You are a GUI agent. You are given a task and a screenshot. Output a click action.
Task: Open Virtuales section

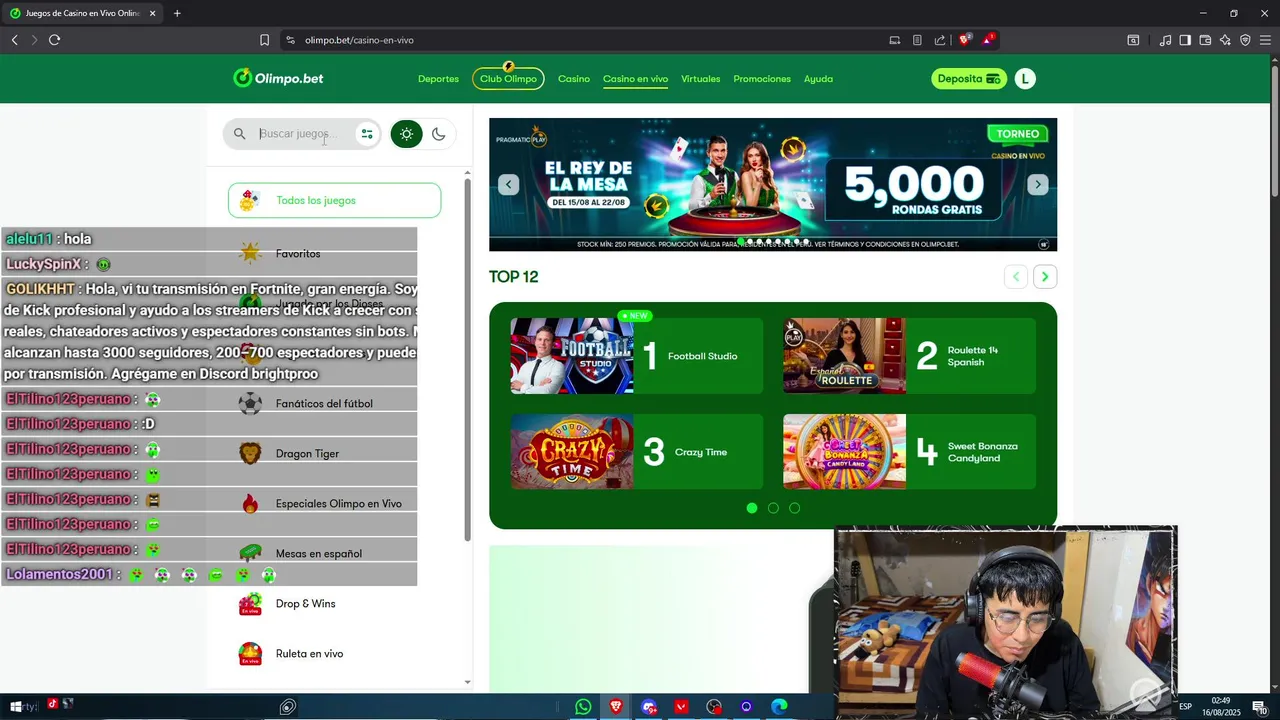point(700,79)
